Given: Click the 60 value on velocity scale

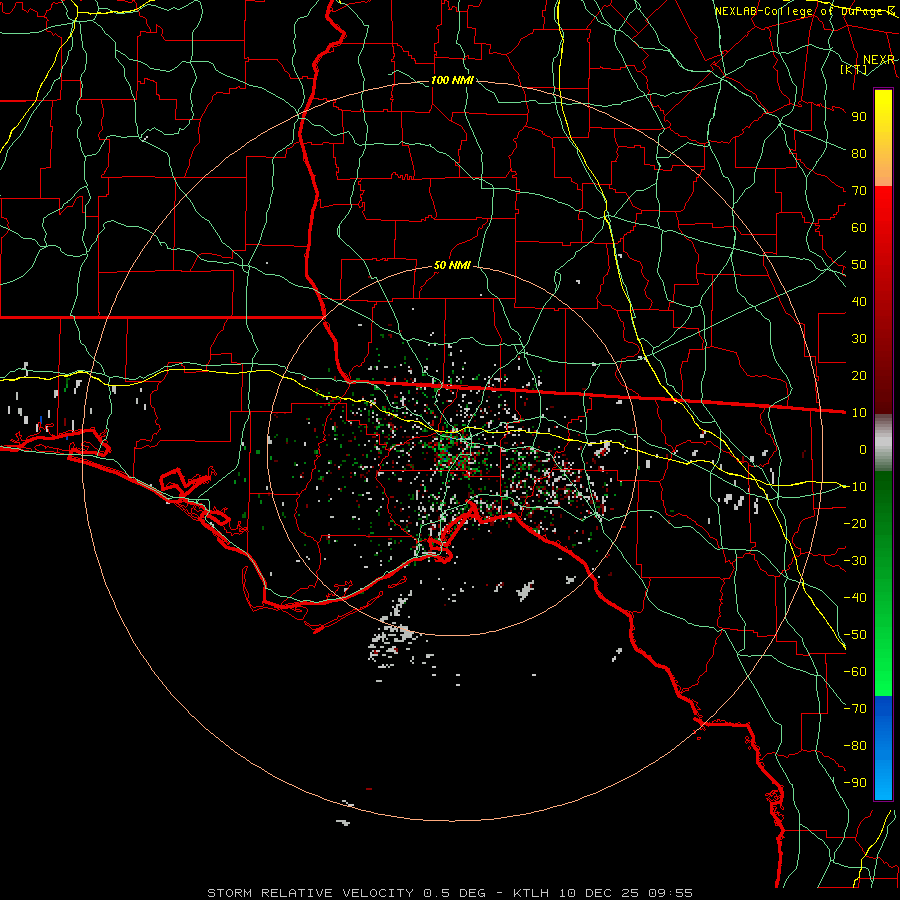Looking at the screenshot, I should pos(859,227).
